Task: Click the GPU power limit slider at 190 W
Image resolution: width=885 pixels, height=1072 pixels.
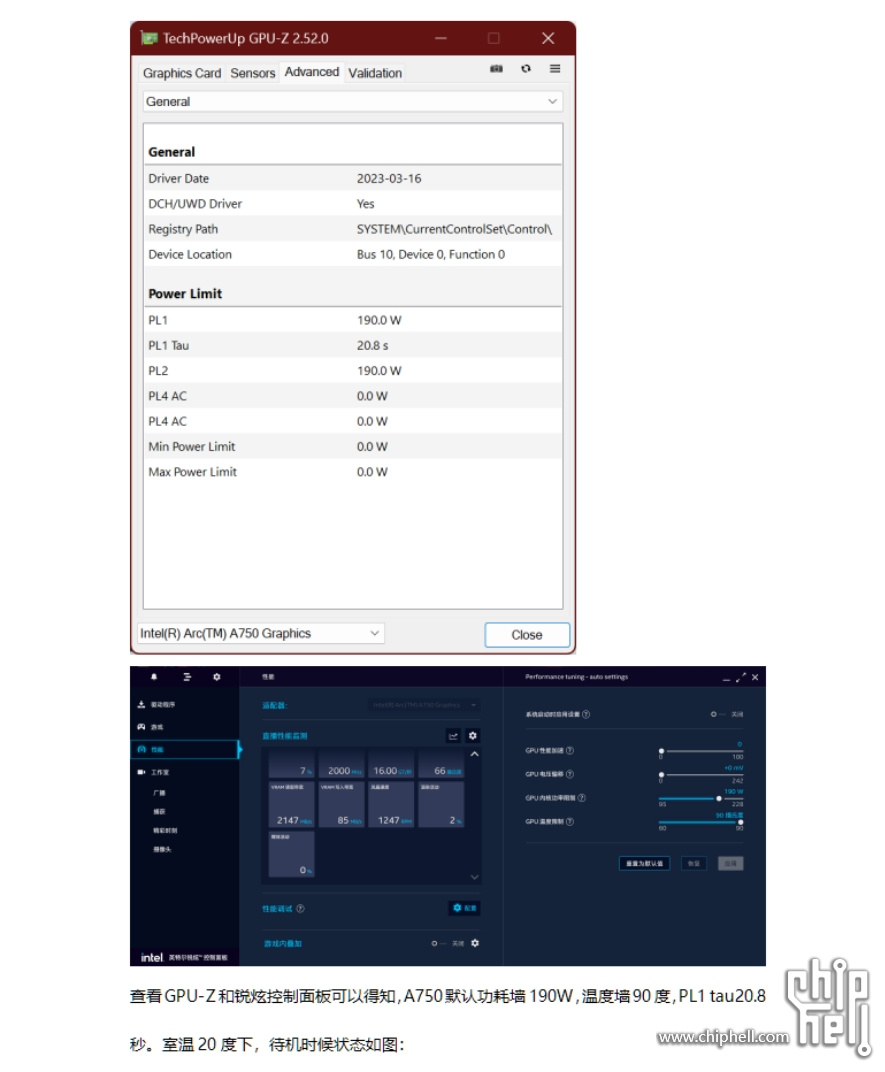Action: click(x=719, y=799)
